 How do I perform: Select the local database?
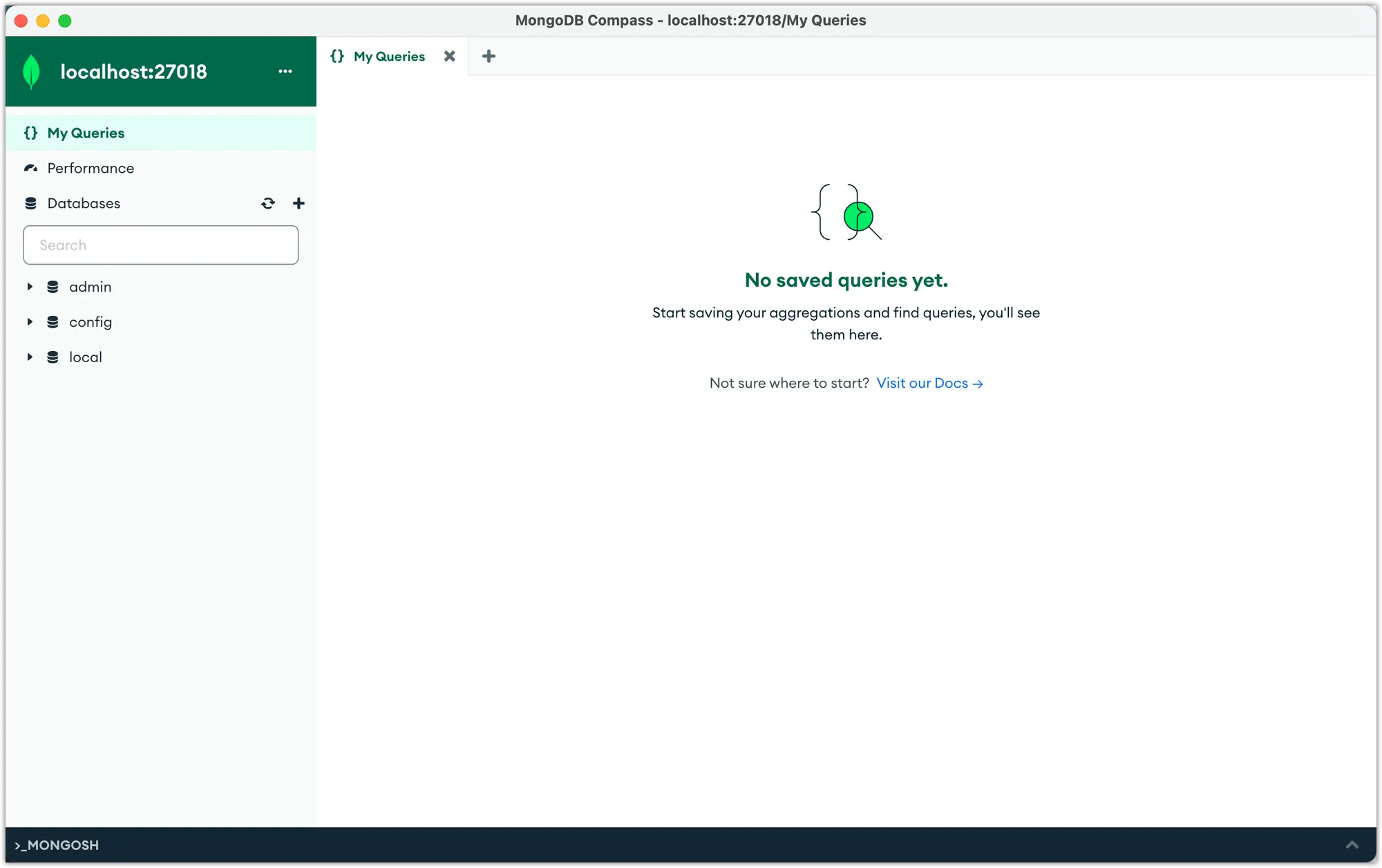pyautogui.click(x=160, y=357)
